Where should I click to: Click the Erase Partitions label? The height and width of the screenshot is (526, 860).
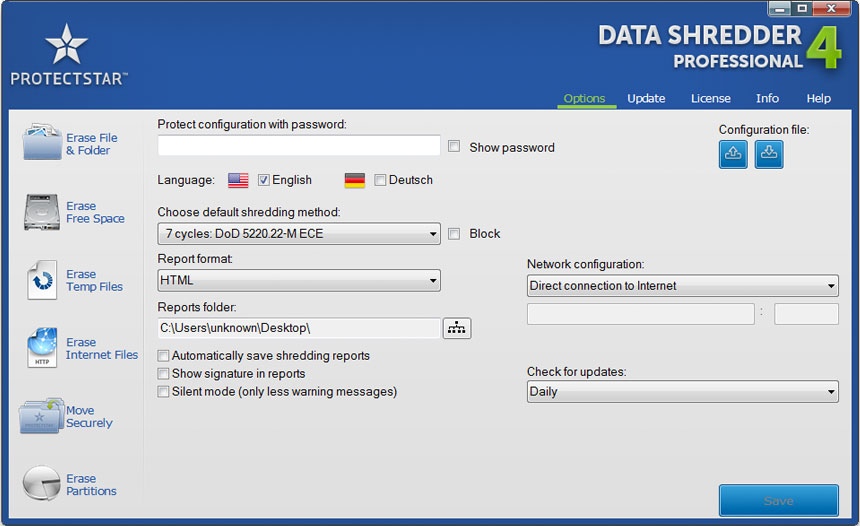point(91,485)
